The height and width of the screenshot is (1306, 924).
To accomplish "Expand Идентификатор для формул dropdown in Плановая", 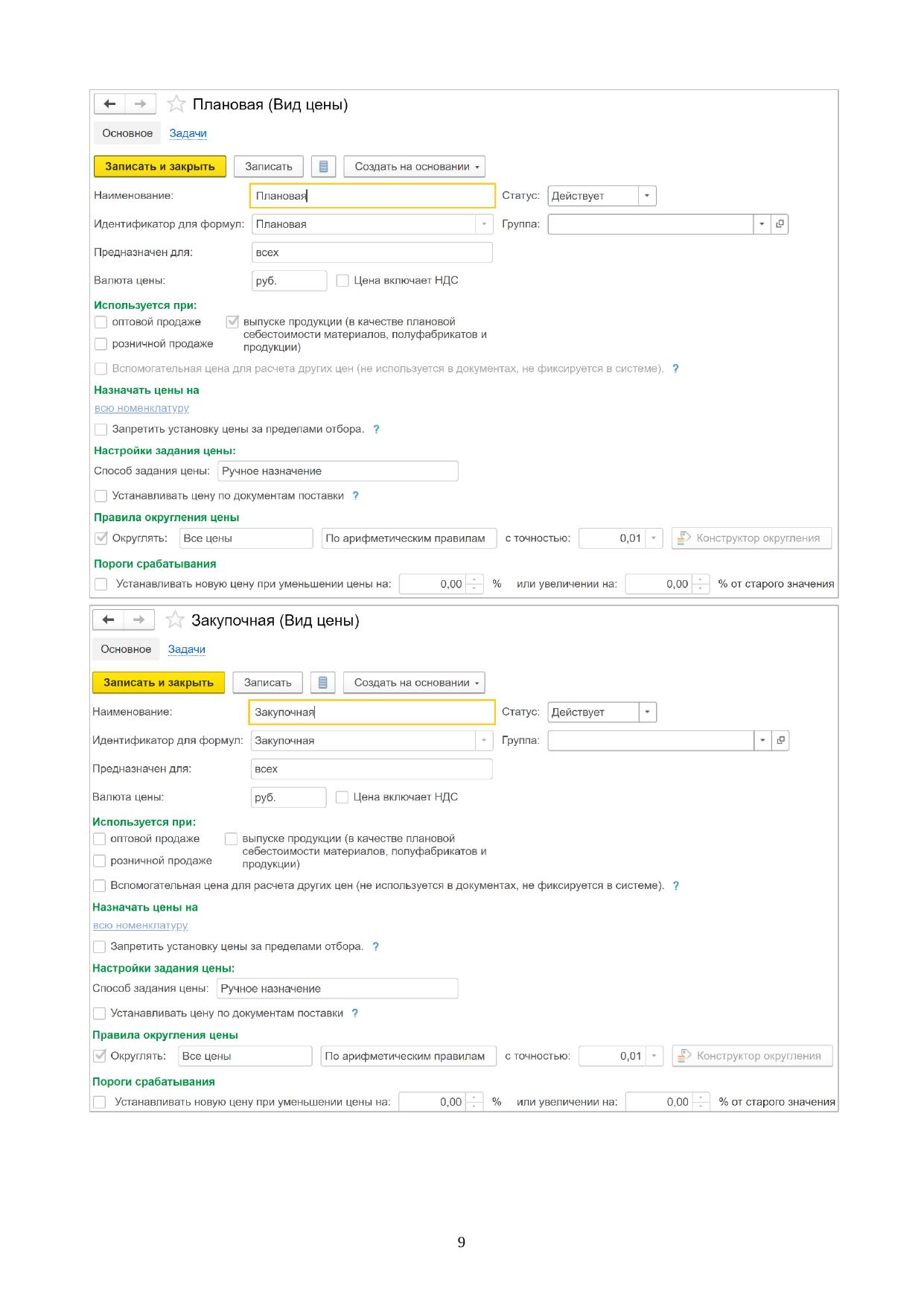I will coord(484,224).
